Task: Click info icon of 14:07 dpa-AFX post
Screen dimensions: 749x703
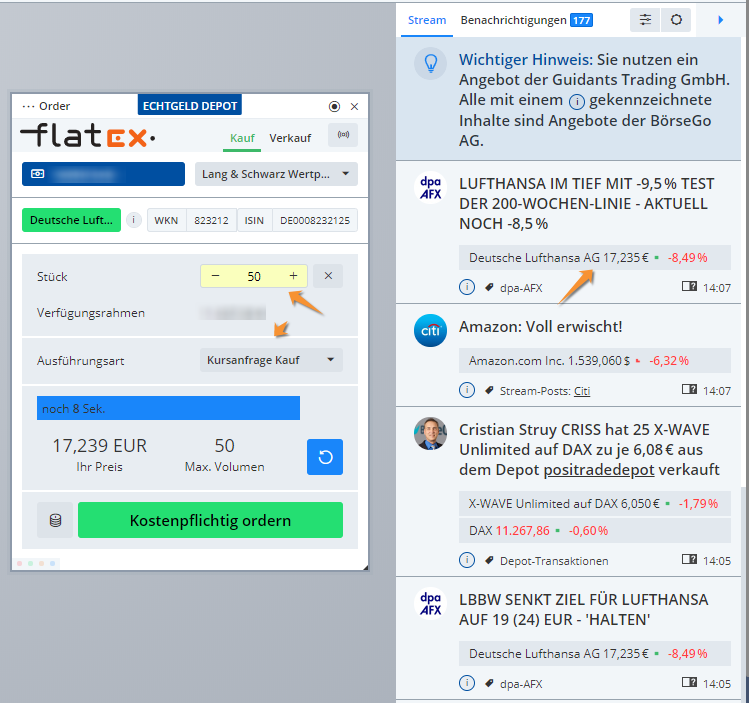Action: (467, 287)
